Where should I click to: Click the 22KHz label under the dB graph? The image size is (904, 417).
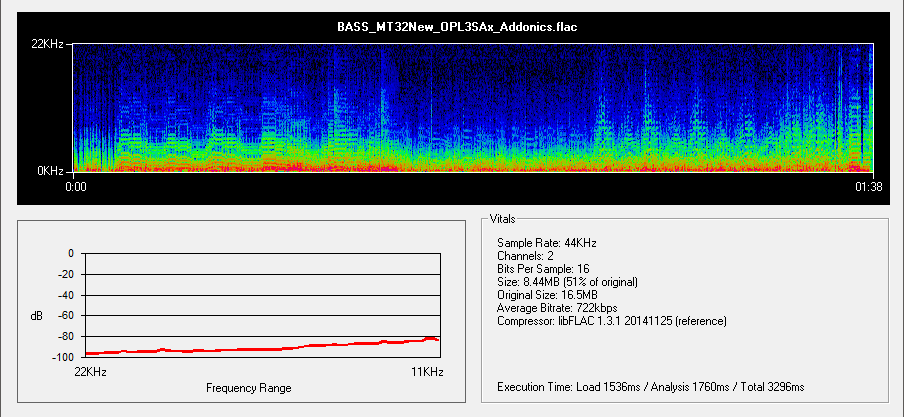(91, 372)
